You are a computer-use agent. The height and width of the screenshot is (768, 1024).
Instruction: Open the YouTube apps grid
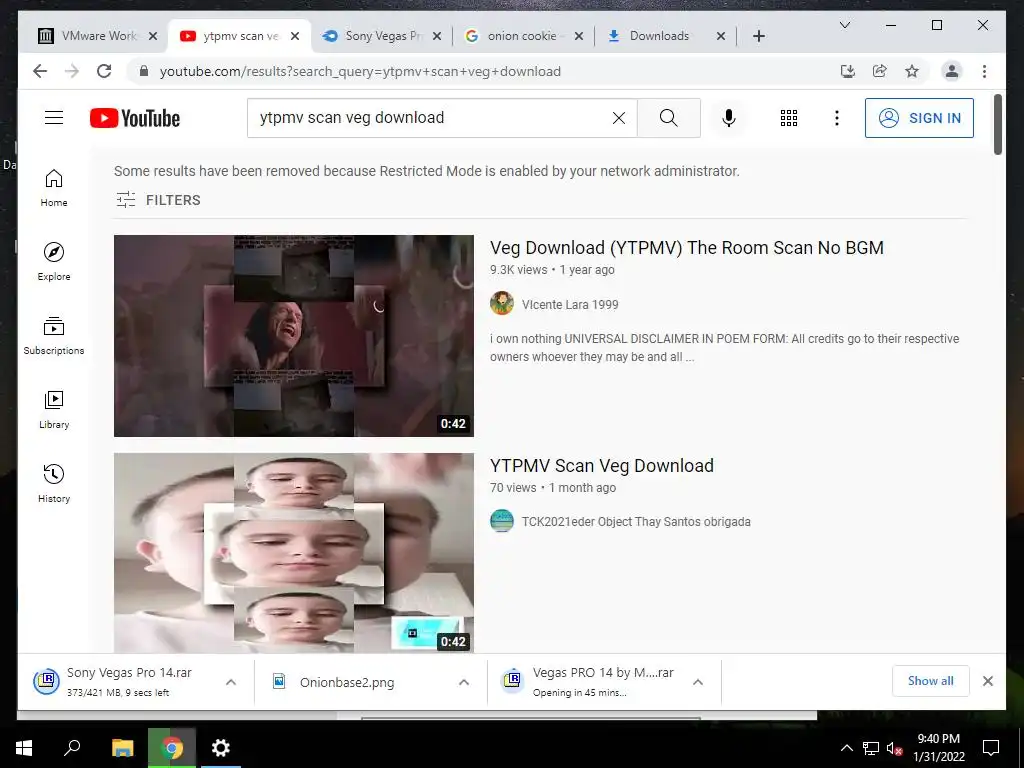tap(789, 118)
